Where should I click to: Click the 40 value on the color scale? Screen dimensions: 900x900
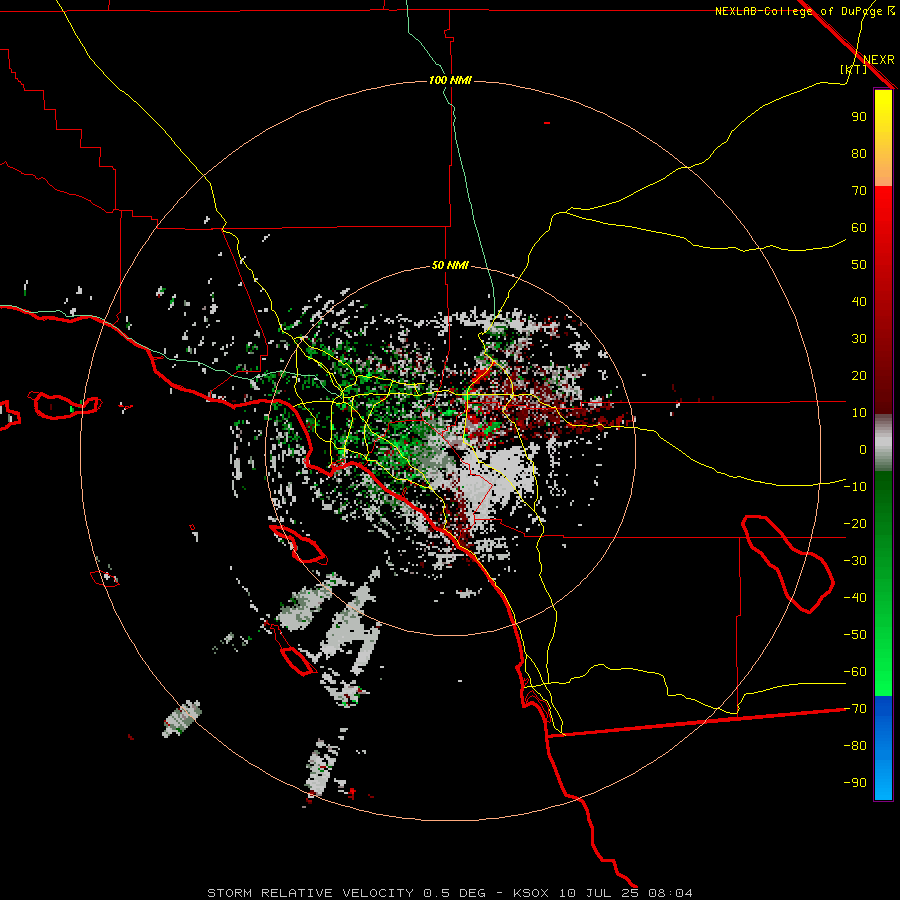click(859, 301)
